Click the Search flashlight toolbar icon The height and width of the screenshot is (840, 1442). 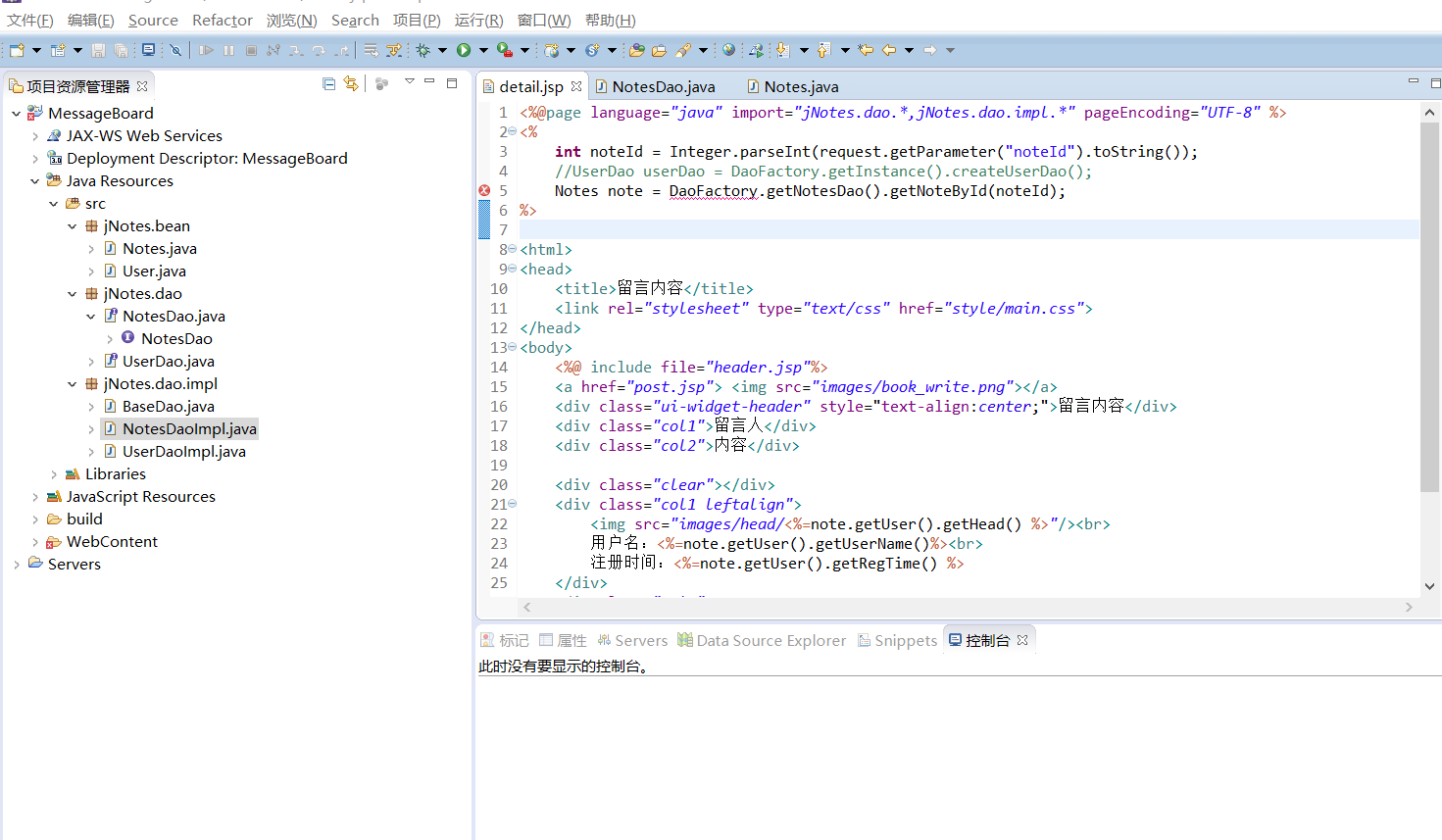tap(683, 50)
